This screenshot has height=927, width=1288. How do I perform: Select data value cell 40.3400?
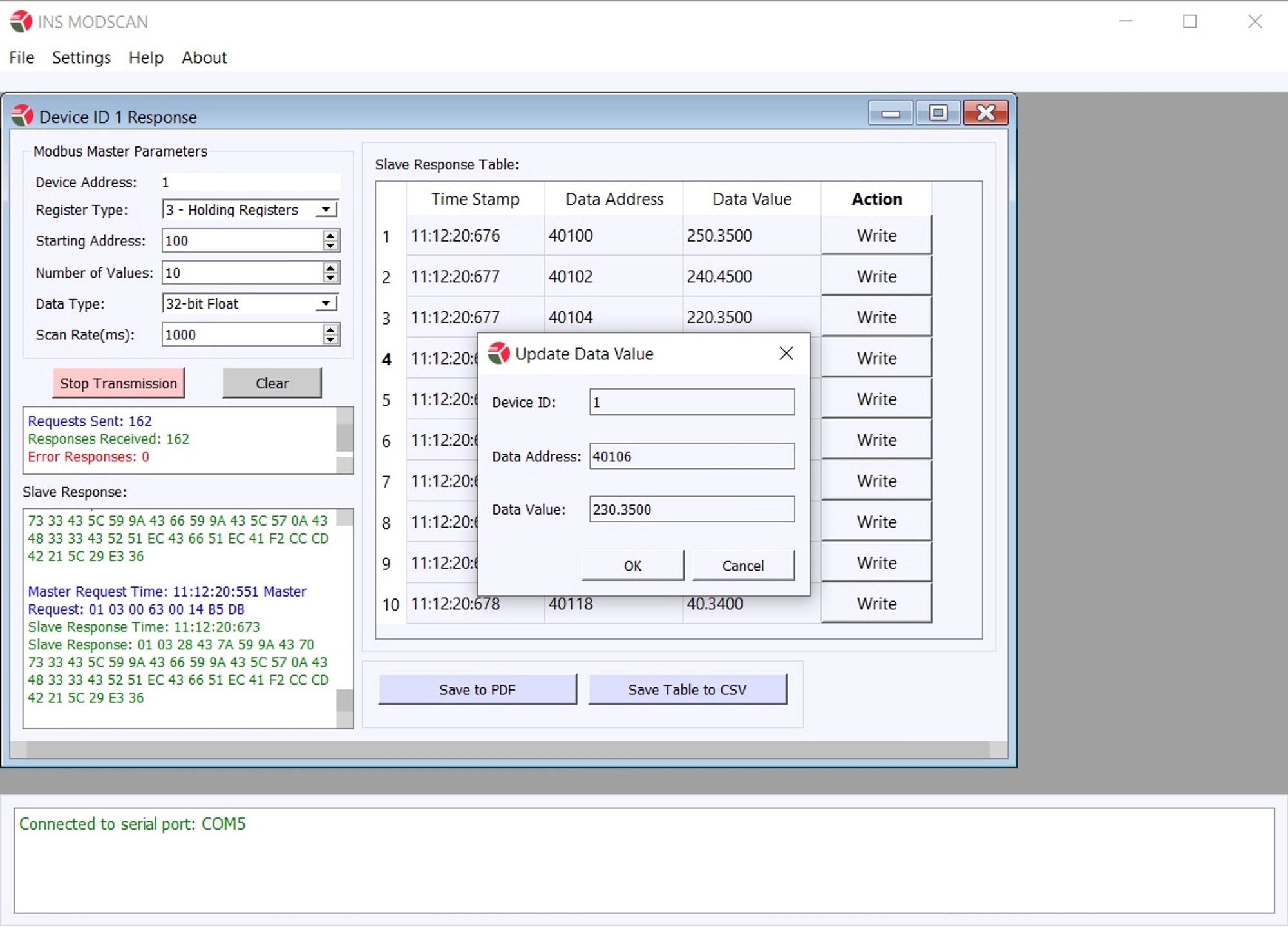[752, 604]
